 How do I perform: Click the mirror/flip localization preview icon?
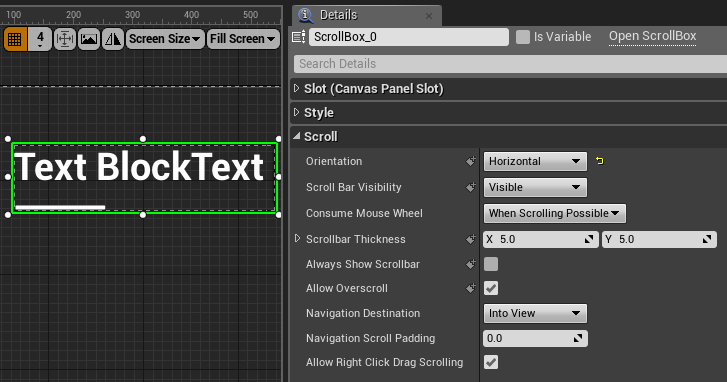pos(113,39)
